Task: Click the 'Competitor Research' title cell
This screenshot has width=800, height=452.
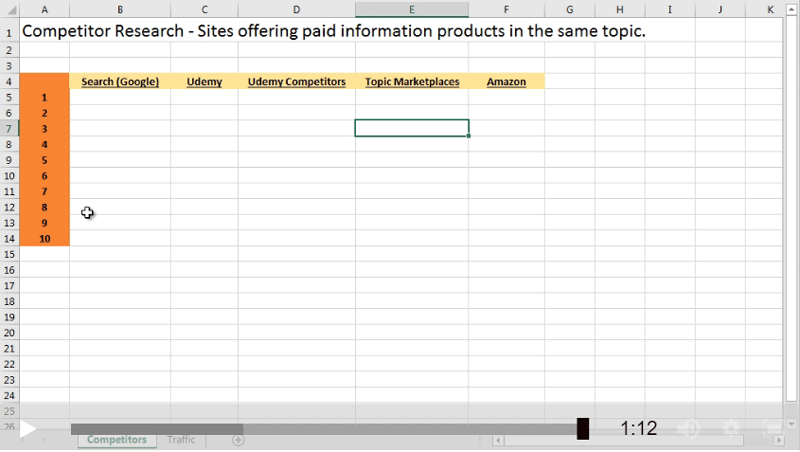Action: tap(334, 31)
